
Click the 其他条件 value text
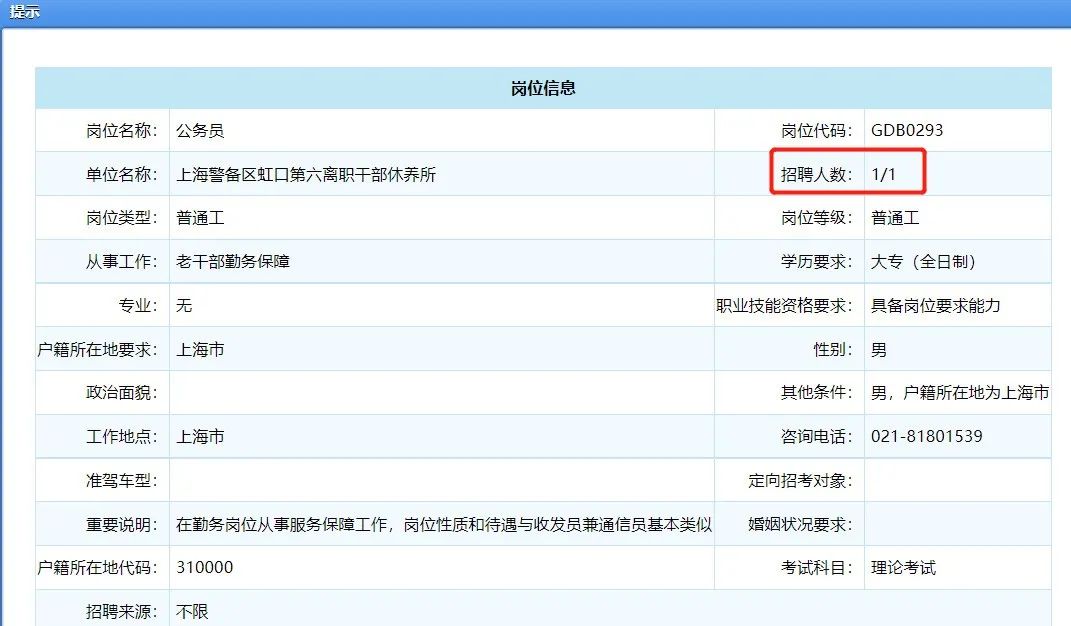coord(959,393)
